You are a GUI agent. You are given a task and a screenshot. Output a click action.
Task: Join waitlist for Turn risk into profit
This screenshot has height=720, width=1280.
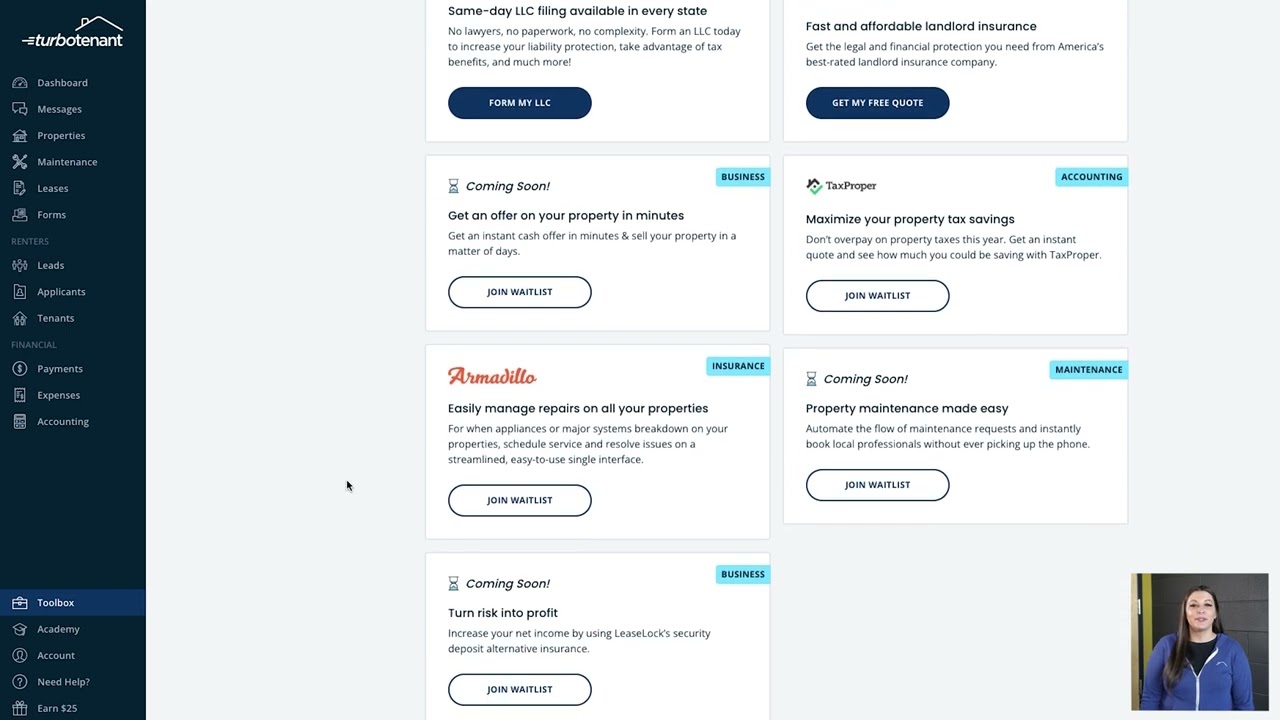click(520, 689)
